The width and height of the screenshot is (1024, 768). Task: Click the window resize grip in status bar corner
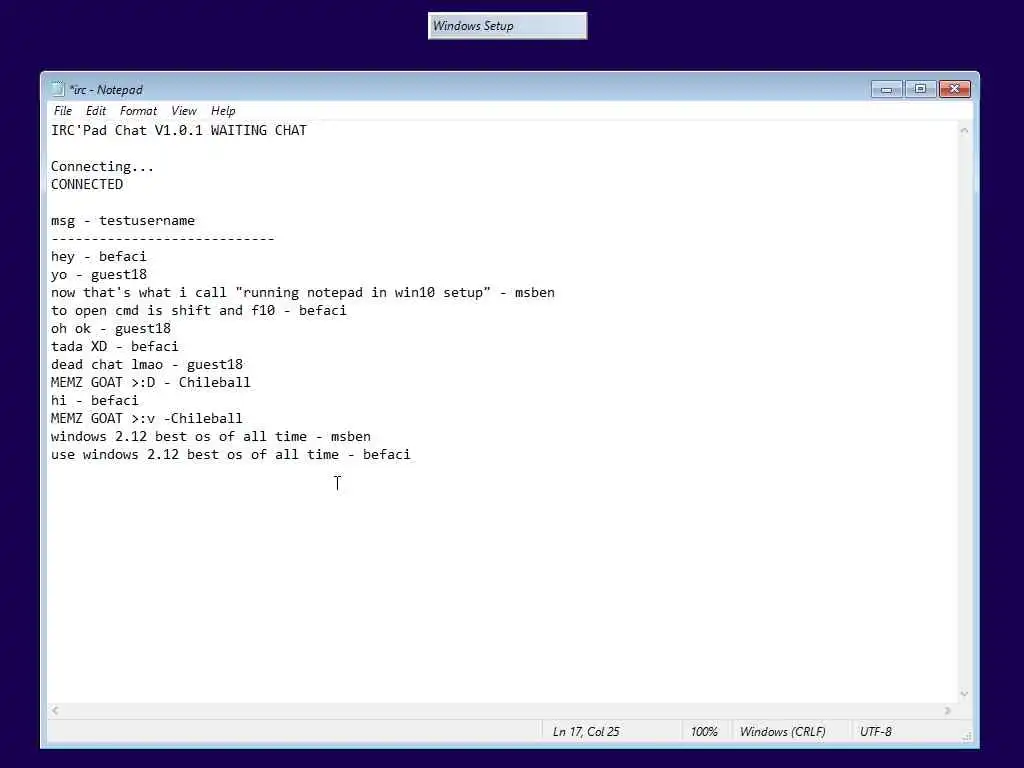pos(967,736)
